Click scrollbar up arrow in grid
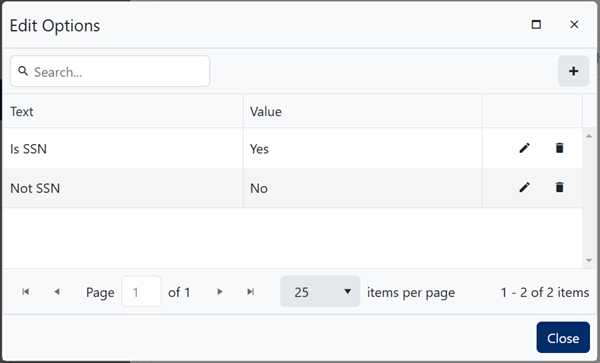Image resolution: width=600 pixels, height=363 pixels. [x=589, y=136]
